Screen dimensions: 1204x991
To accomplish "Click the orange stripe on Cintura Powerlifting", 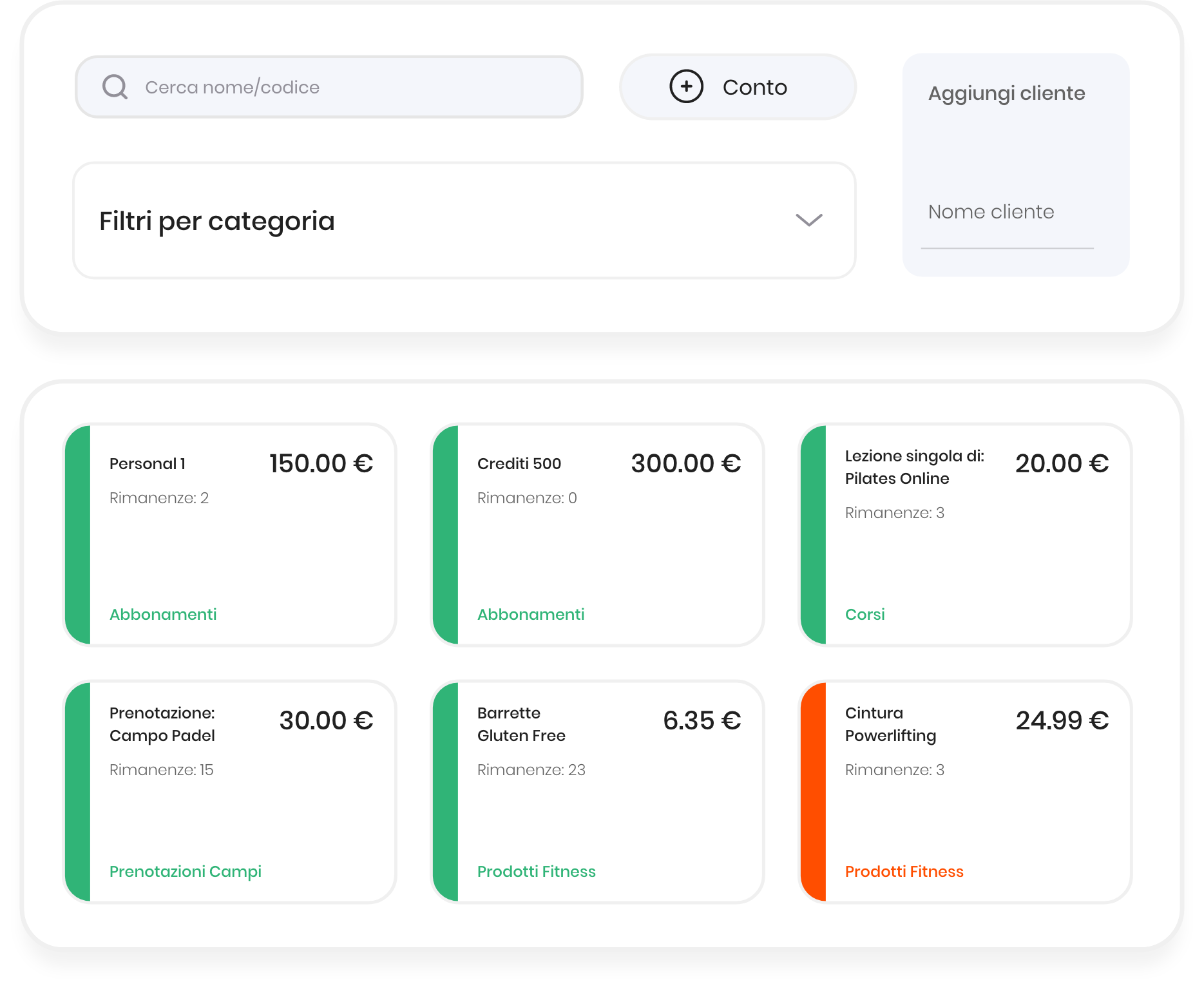I will (x=813, y=793).
